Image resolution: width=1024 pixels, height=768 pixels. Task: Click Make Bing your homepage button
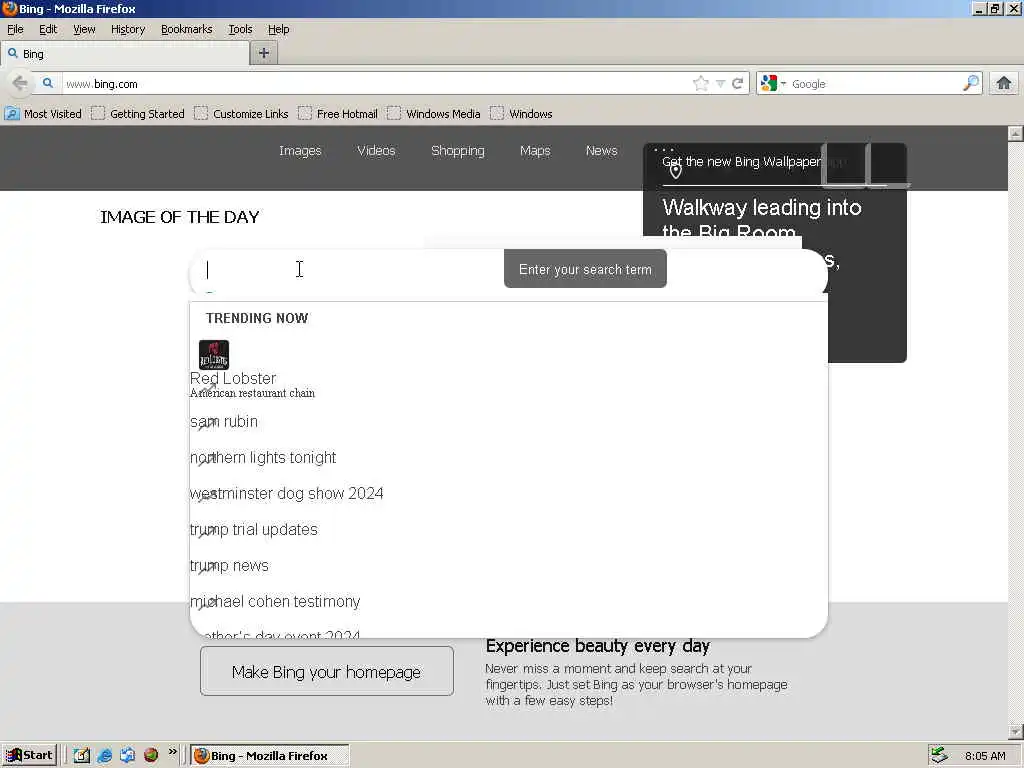click(x=327, y=671)
